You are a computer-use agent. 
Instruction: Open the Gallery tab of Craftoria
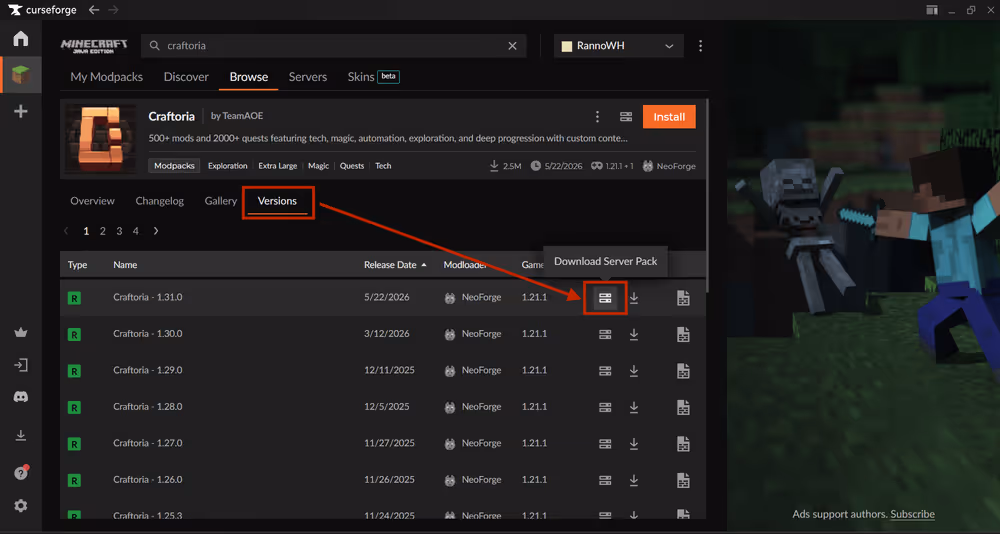221,201
